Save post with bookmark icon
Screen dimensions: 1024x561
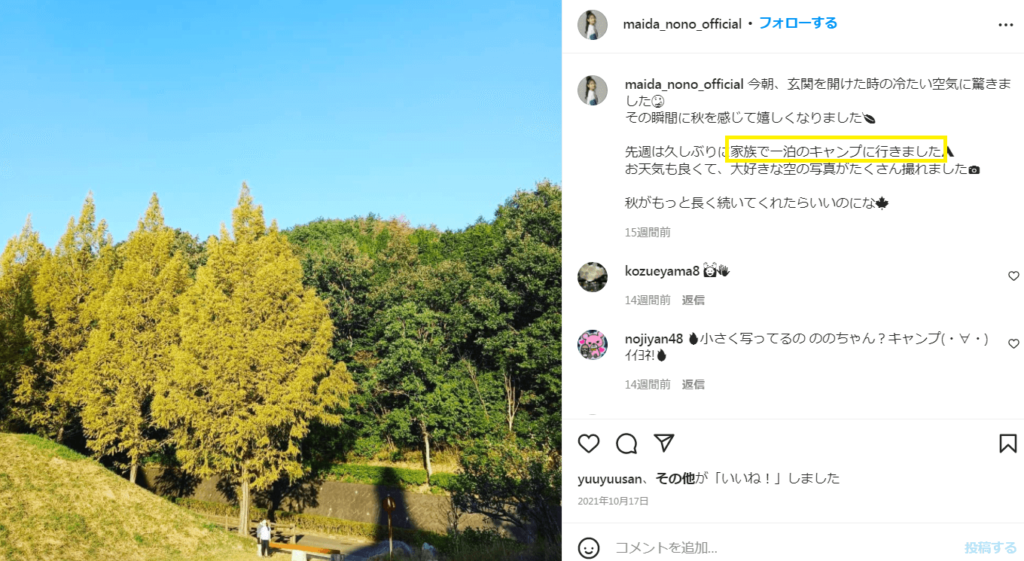click(1008, 443)
